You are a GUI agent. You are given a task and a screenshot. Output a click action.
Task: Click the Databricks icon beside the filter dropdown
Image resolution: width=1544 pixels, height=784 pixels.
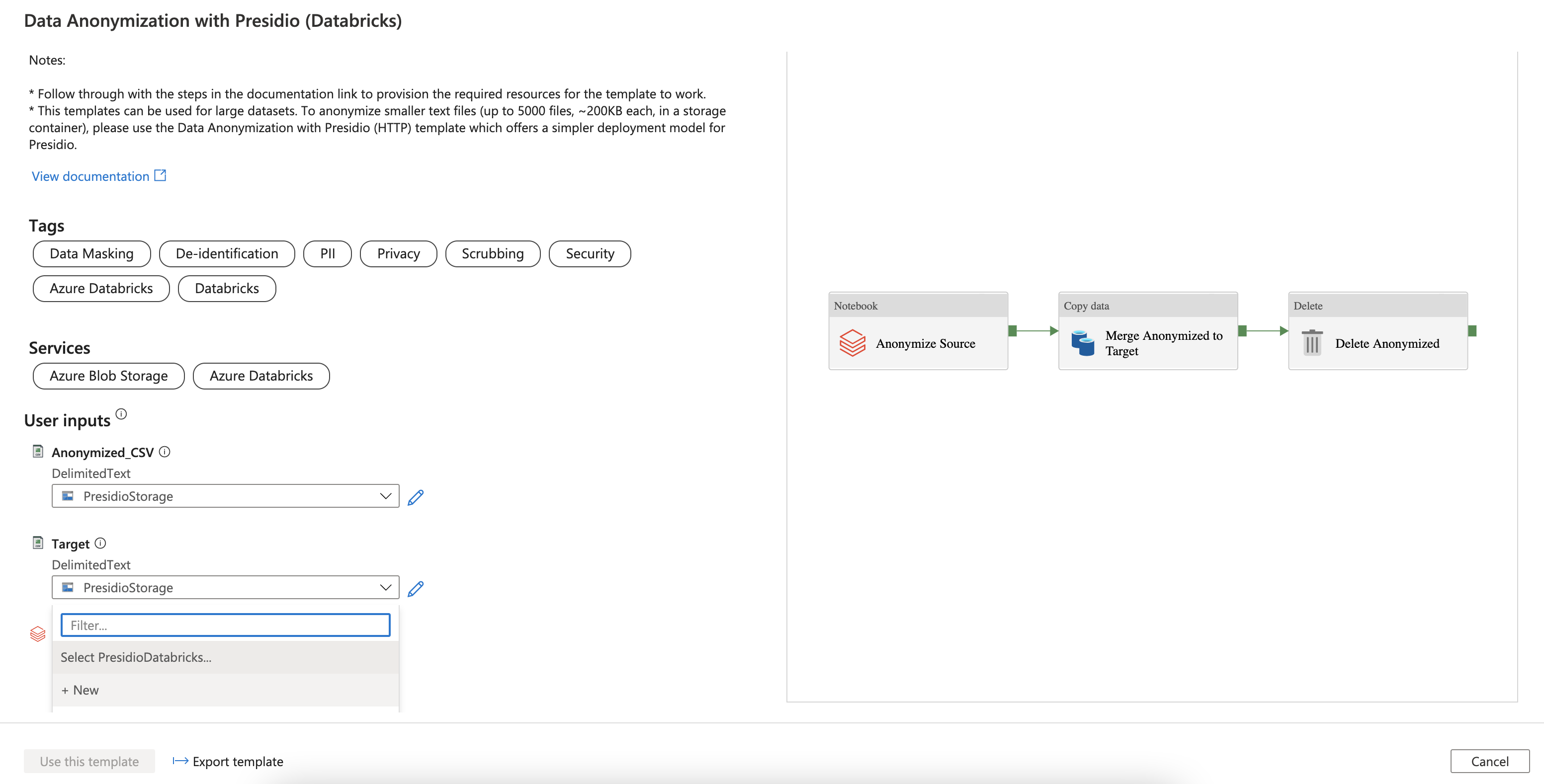coord(38,633)
